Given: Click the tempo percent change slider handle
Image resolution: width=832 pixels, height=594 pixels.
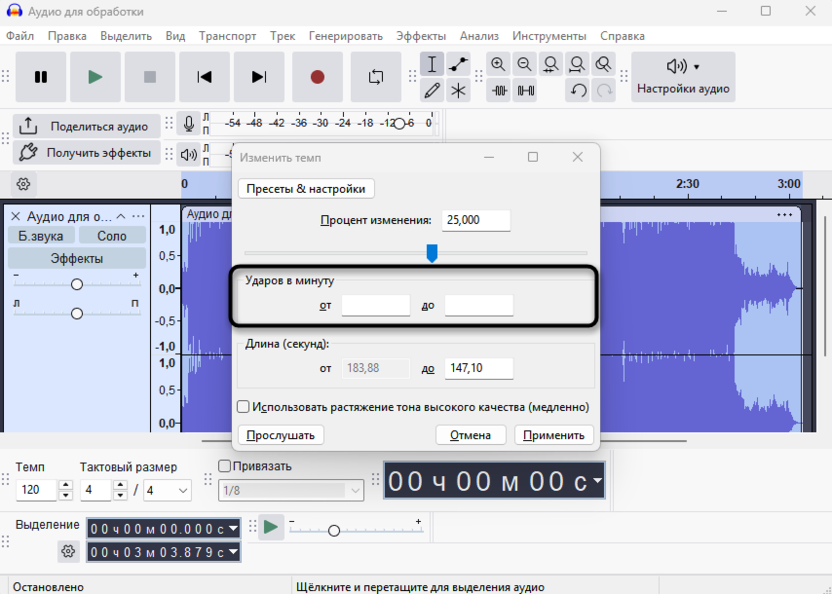Looking at the screenshot, I should [432, 253].
